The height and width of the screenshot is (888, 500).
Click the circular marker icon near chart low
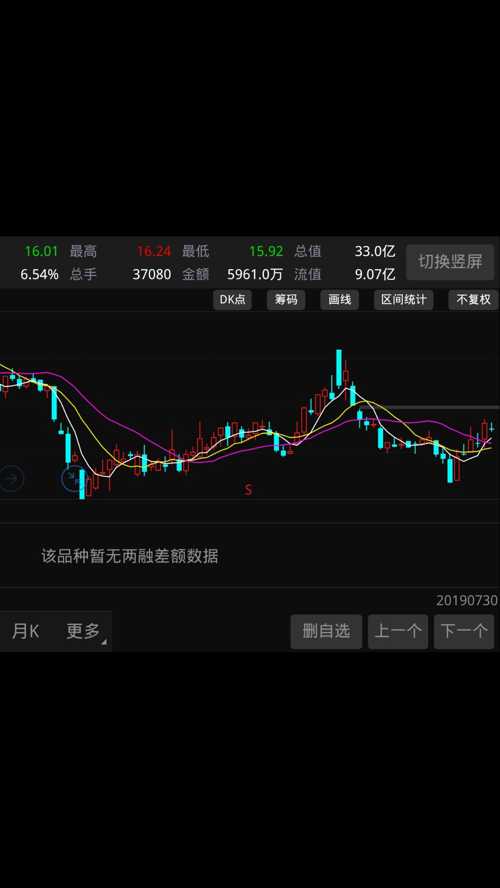(72, 479)
